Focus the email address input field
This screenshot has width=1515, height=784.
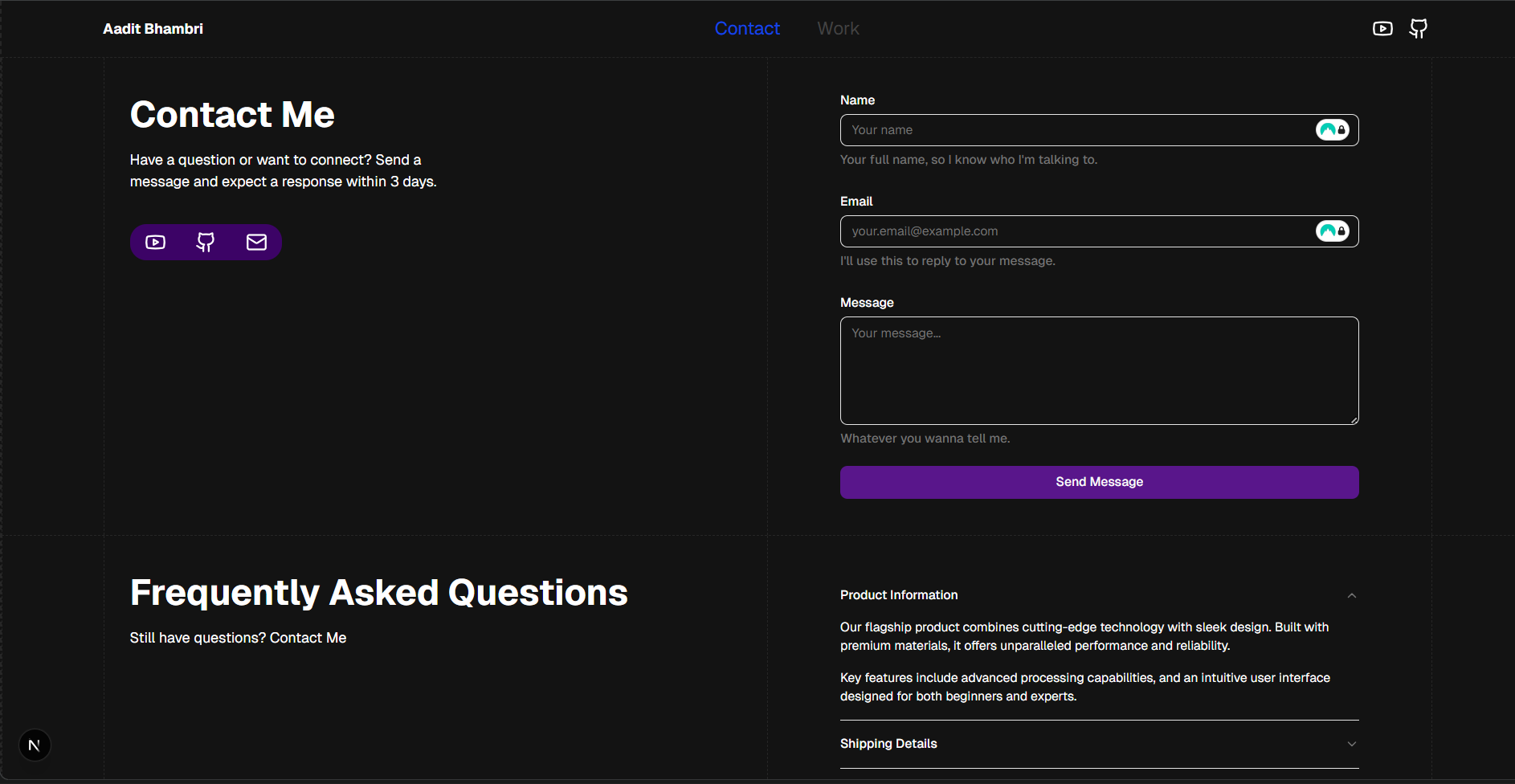(x=1076, y=231)
